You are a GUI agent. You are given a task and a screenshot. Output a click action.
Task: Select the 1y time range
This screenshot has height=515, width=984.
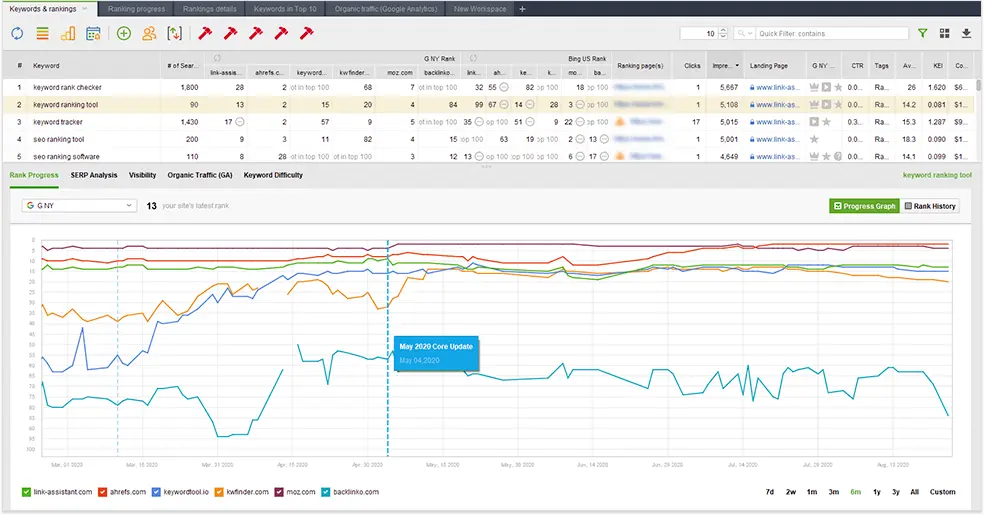[877, 492]
